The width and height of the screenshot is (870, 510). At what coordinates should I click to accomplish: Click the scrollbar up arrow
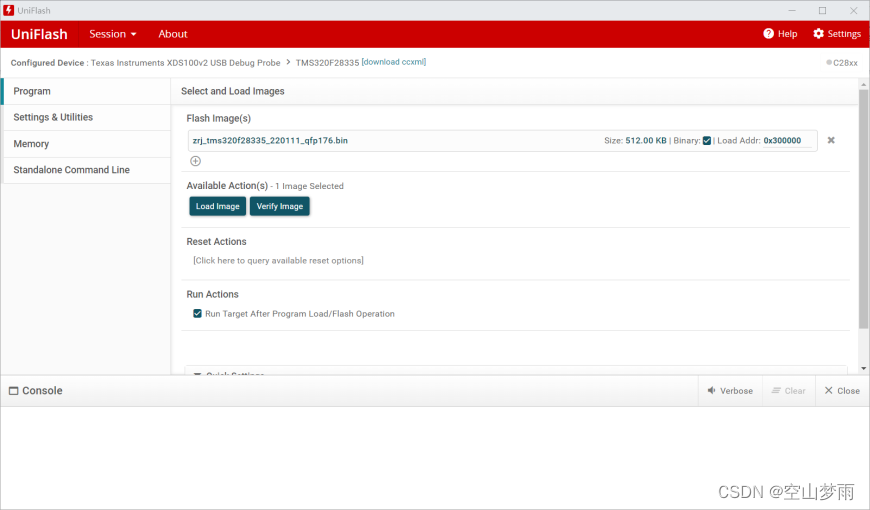[863, 84]
